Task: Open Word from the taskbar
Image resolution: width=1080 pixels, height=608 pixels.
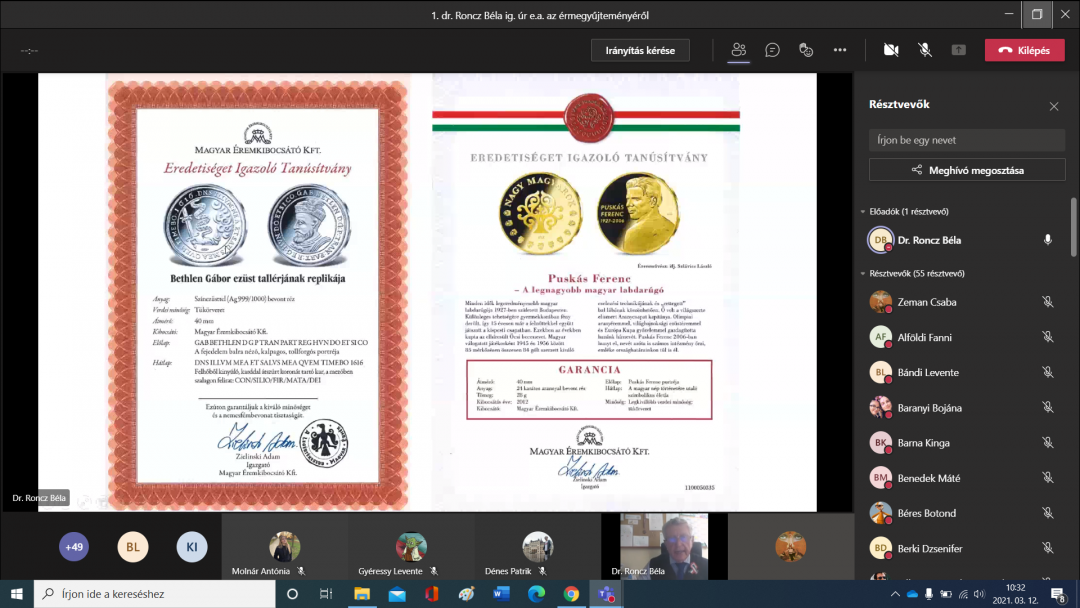Action: click(501, 594)
